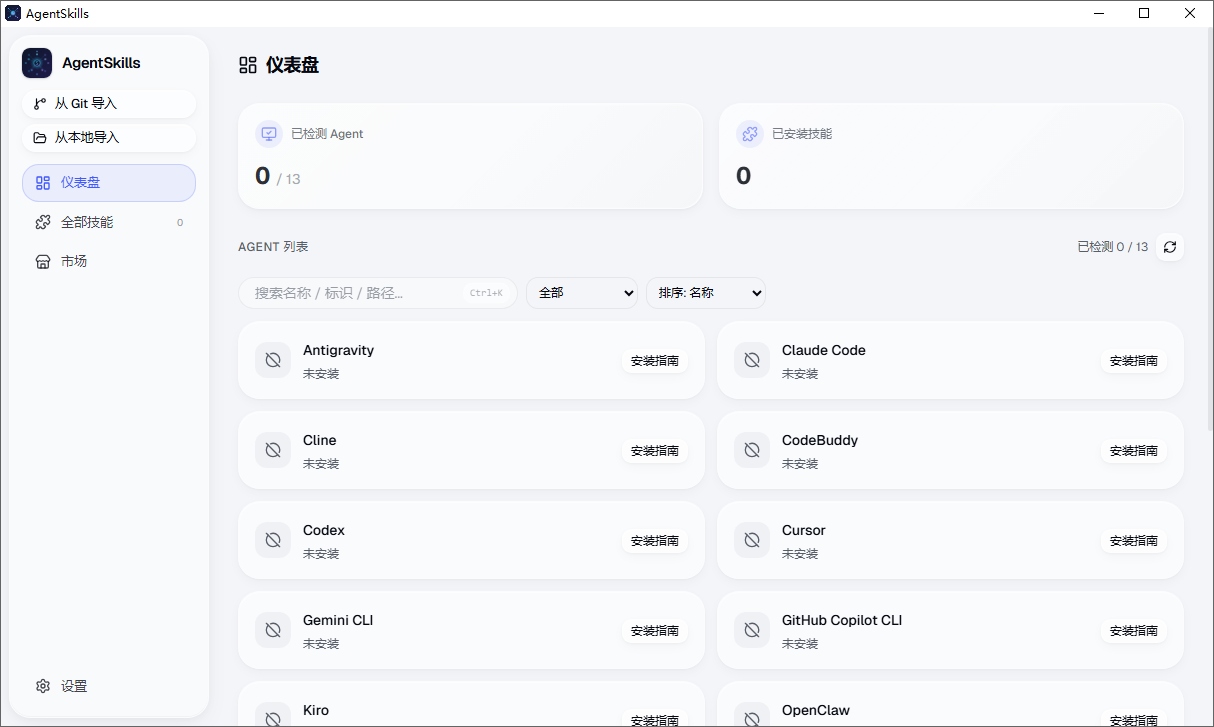Click the not-installed icon beside Claude Code

pos(752,360)
